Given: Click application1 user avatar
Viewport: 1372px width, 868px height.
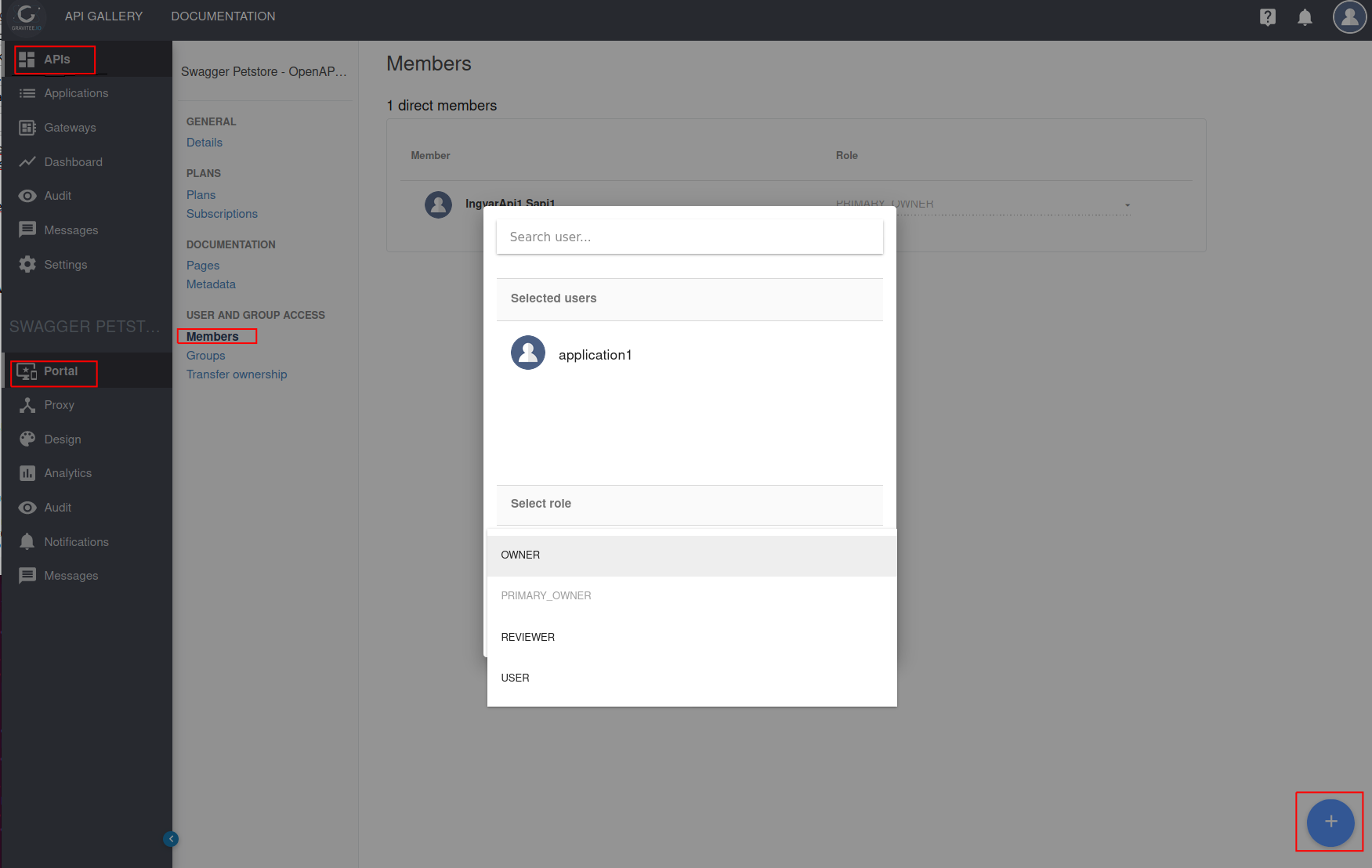Looking at the screenshot, I should coord(528,353).
